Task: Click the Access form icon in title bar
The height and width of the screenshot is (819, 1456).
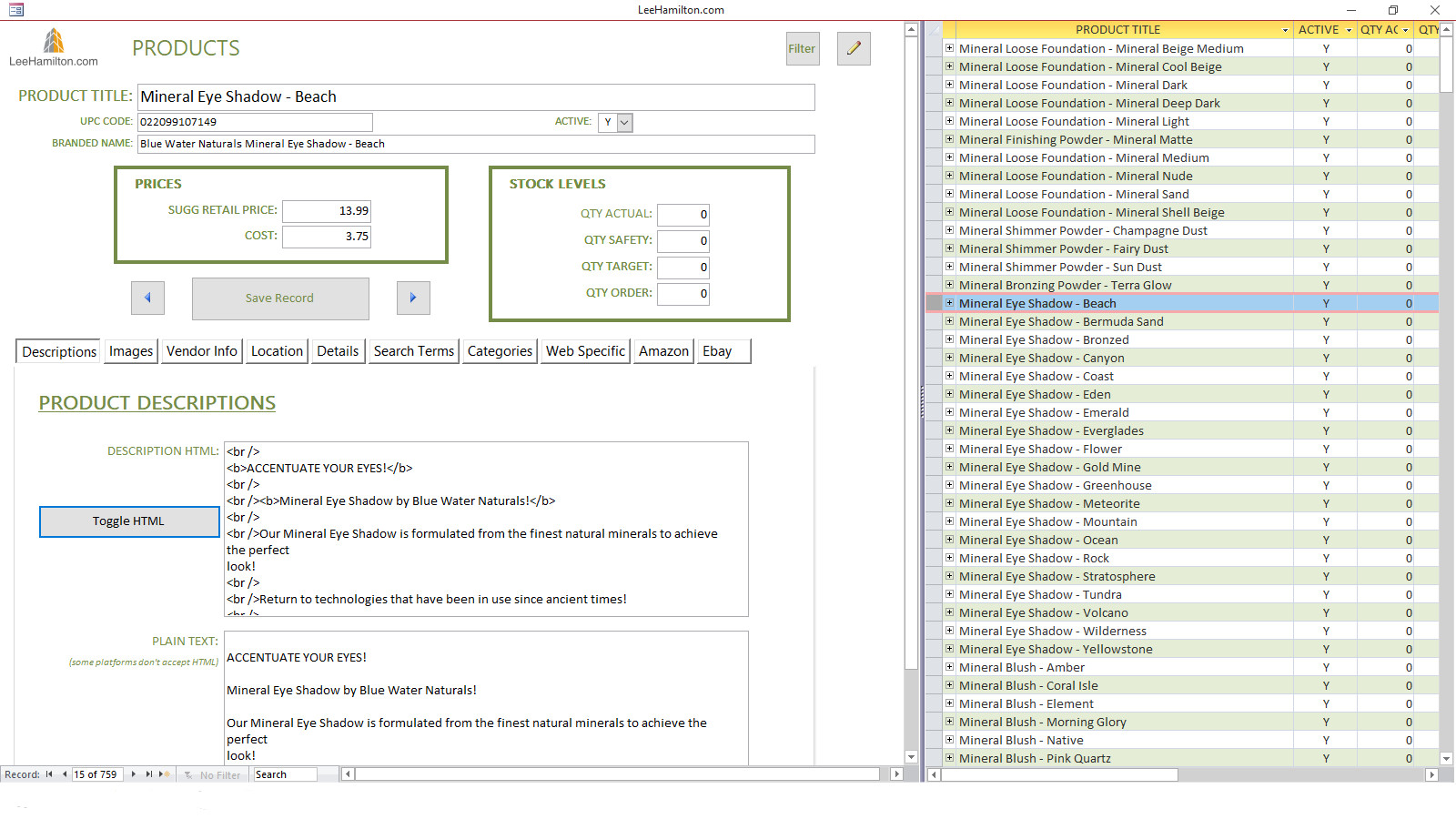Action: pyautogui.click(x=16, y=10)
